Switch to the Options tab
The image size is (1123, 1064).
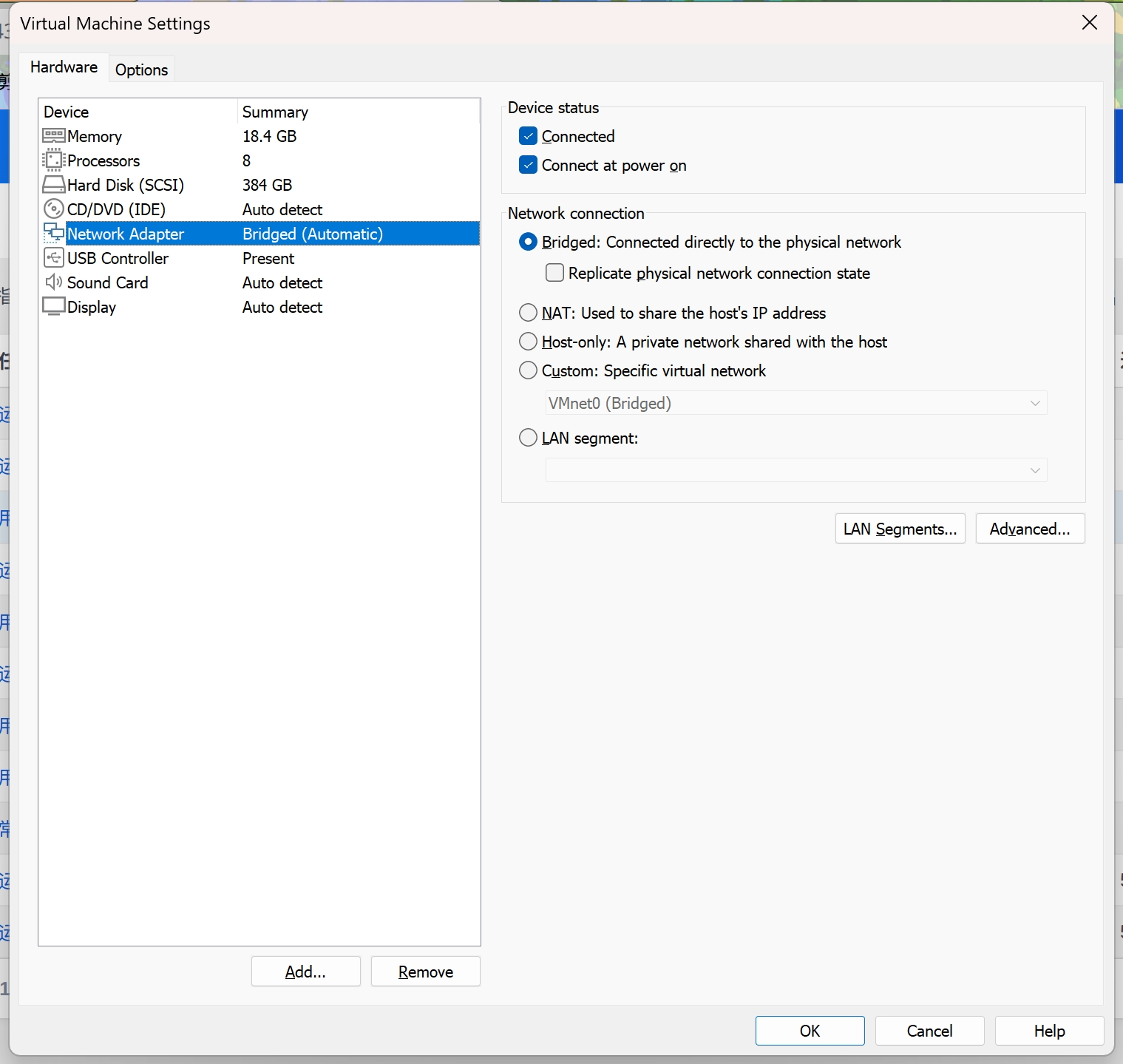point(141,70)
